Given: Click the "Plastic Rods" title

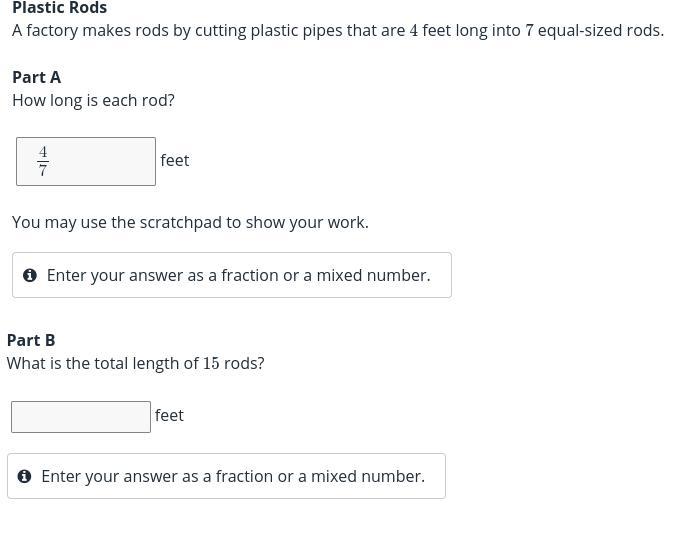Looking at the screenshot, I should [x=60, y=8].
